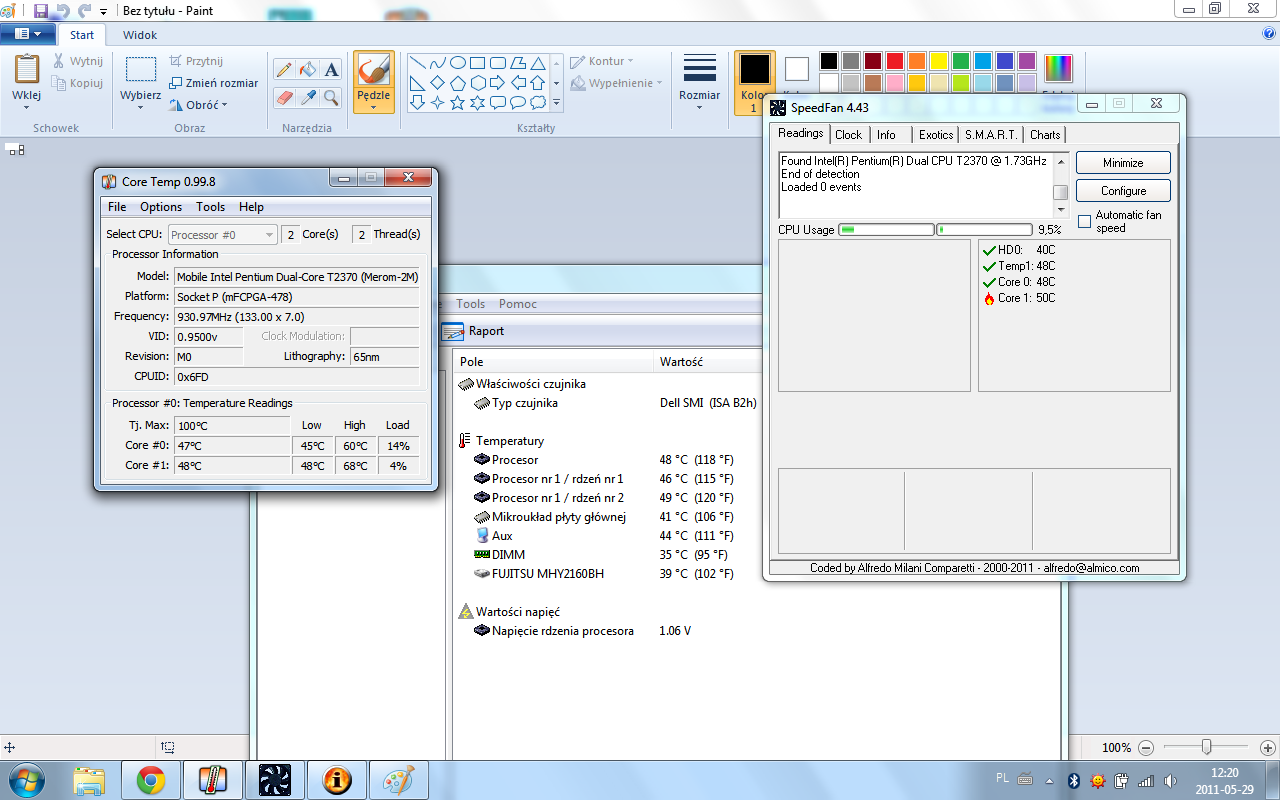Click the Windows Start orb

coord(25,779)
